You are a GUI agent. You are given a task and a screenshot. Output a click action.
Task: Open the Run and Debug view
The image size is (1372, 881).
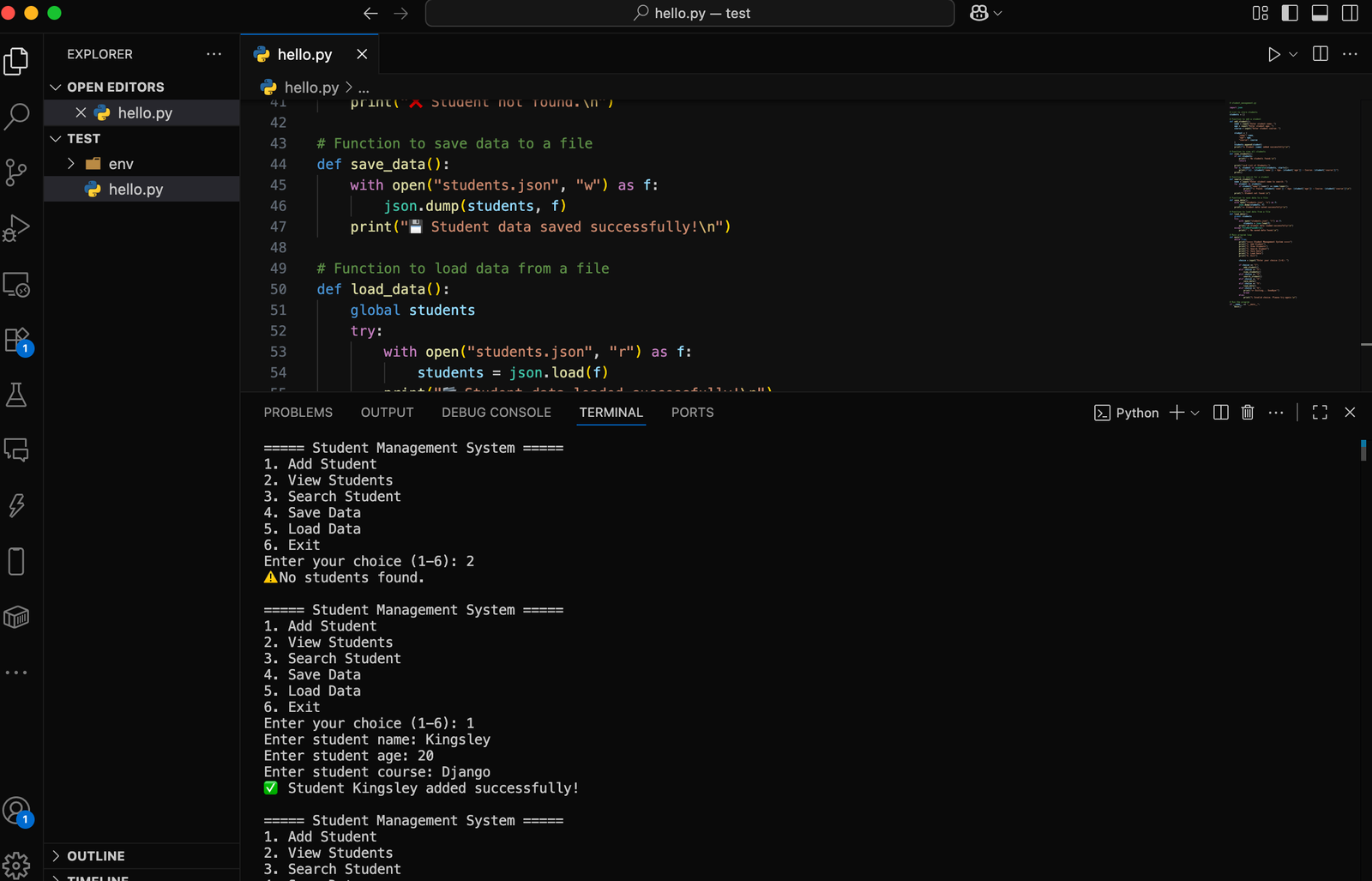(x=17, y=228)
